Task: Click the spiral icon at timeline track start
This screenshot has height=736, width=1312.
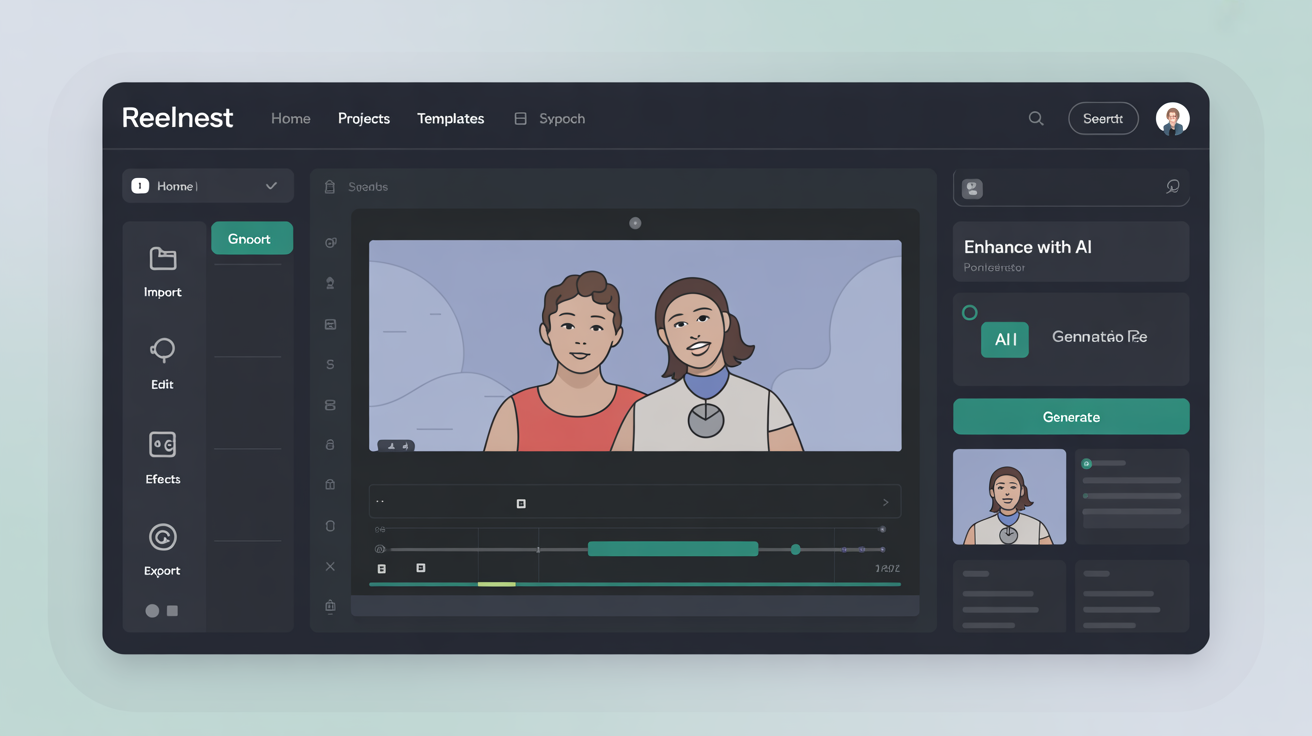Action: [x=380, y=549]
